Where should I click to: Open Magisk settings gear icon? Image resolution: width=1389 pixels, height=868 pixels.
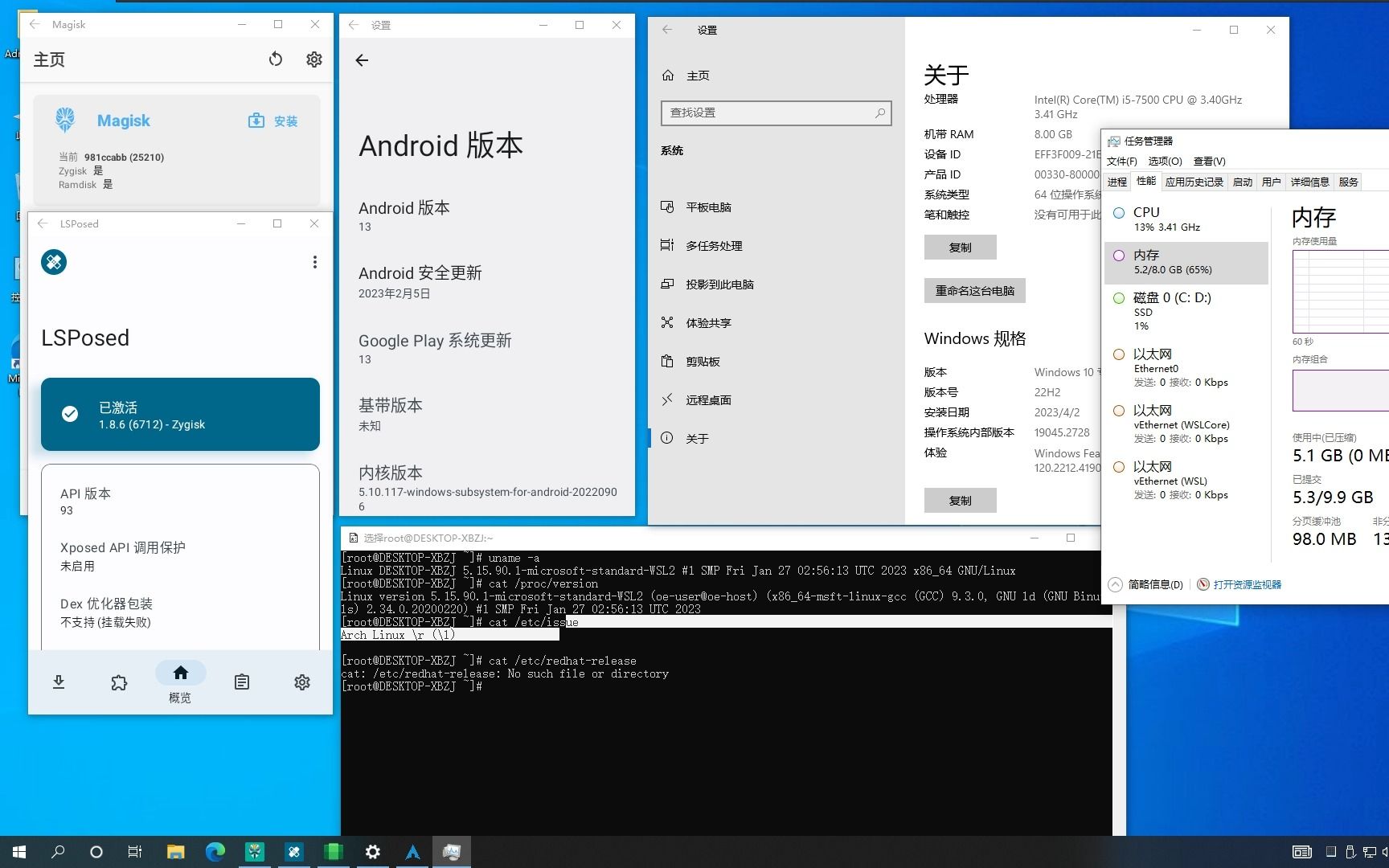314,59
